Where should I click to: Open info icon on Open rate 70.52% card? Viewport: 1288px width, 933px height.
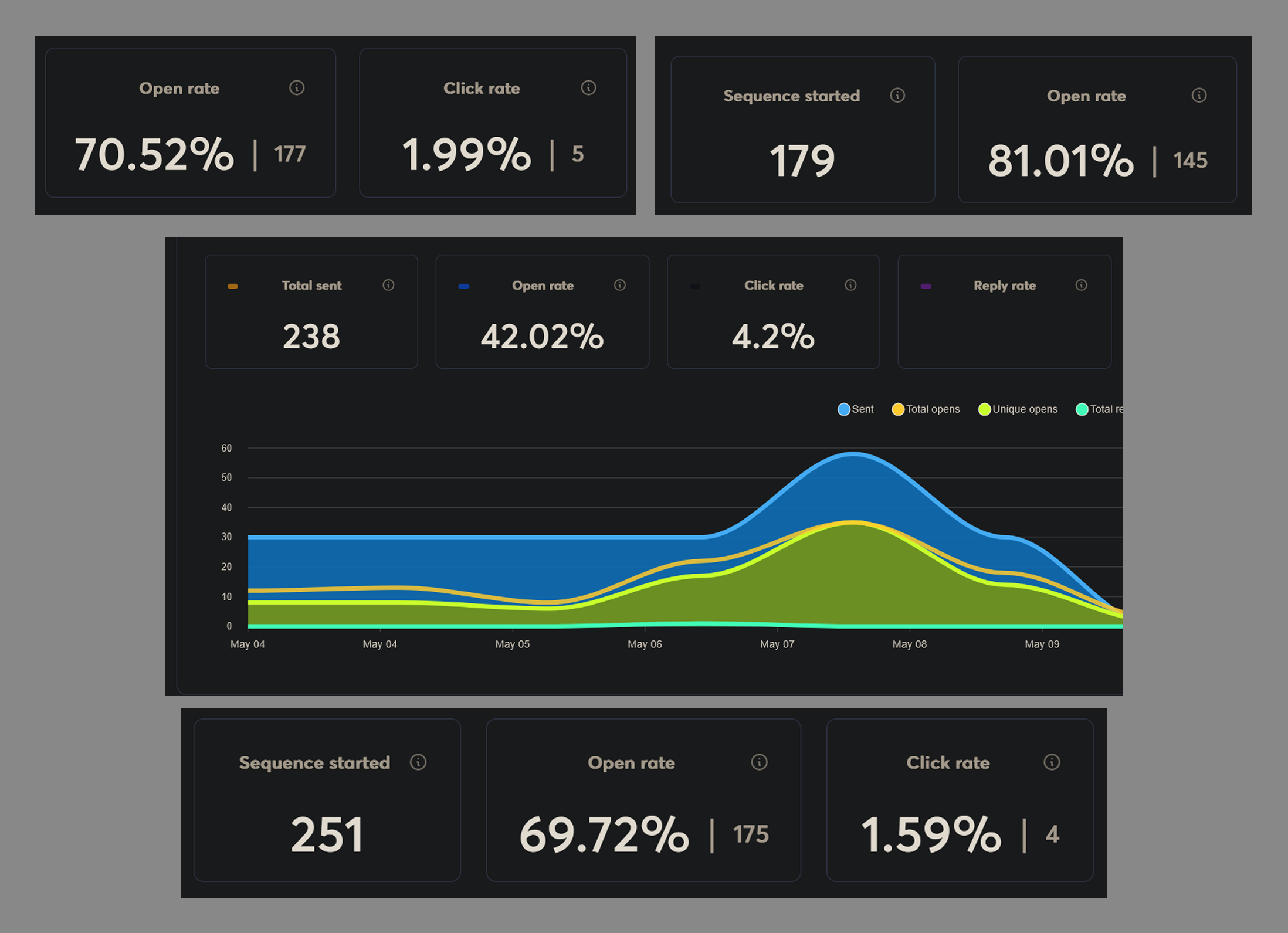pyautogui.click(x=297, y=88)
